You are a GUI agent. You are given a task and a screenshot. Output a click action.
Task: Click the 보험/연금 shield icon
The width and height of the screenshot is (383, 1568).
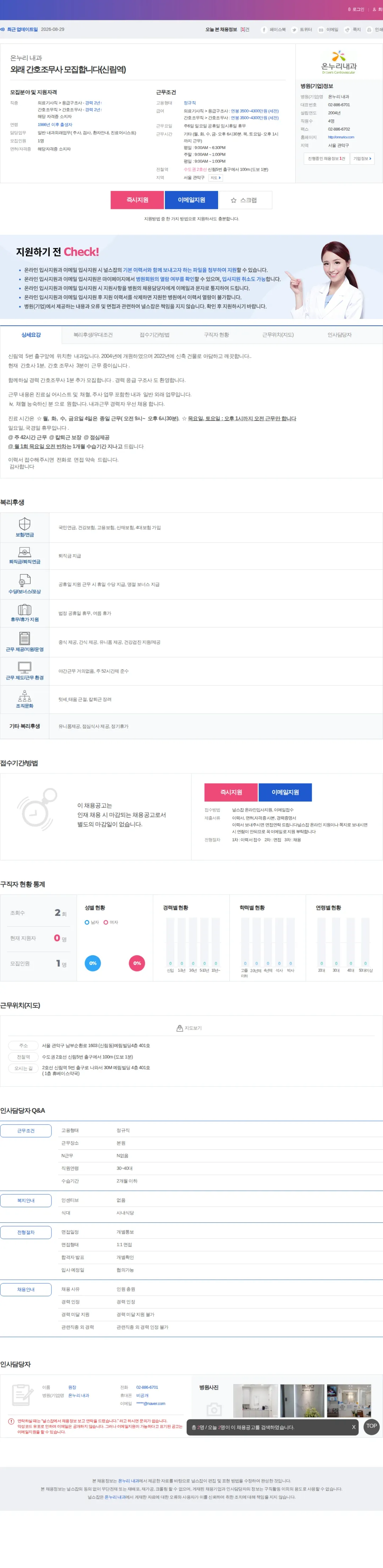tap(24, 523)
